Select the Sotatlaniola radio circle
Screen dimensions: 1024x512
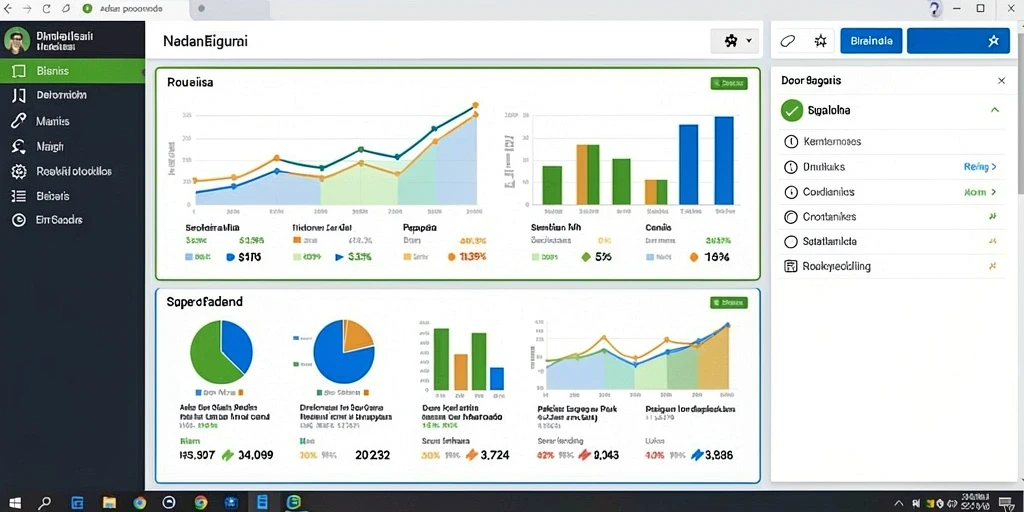point(791,242)
